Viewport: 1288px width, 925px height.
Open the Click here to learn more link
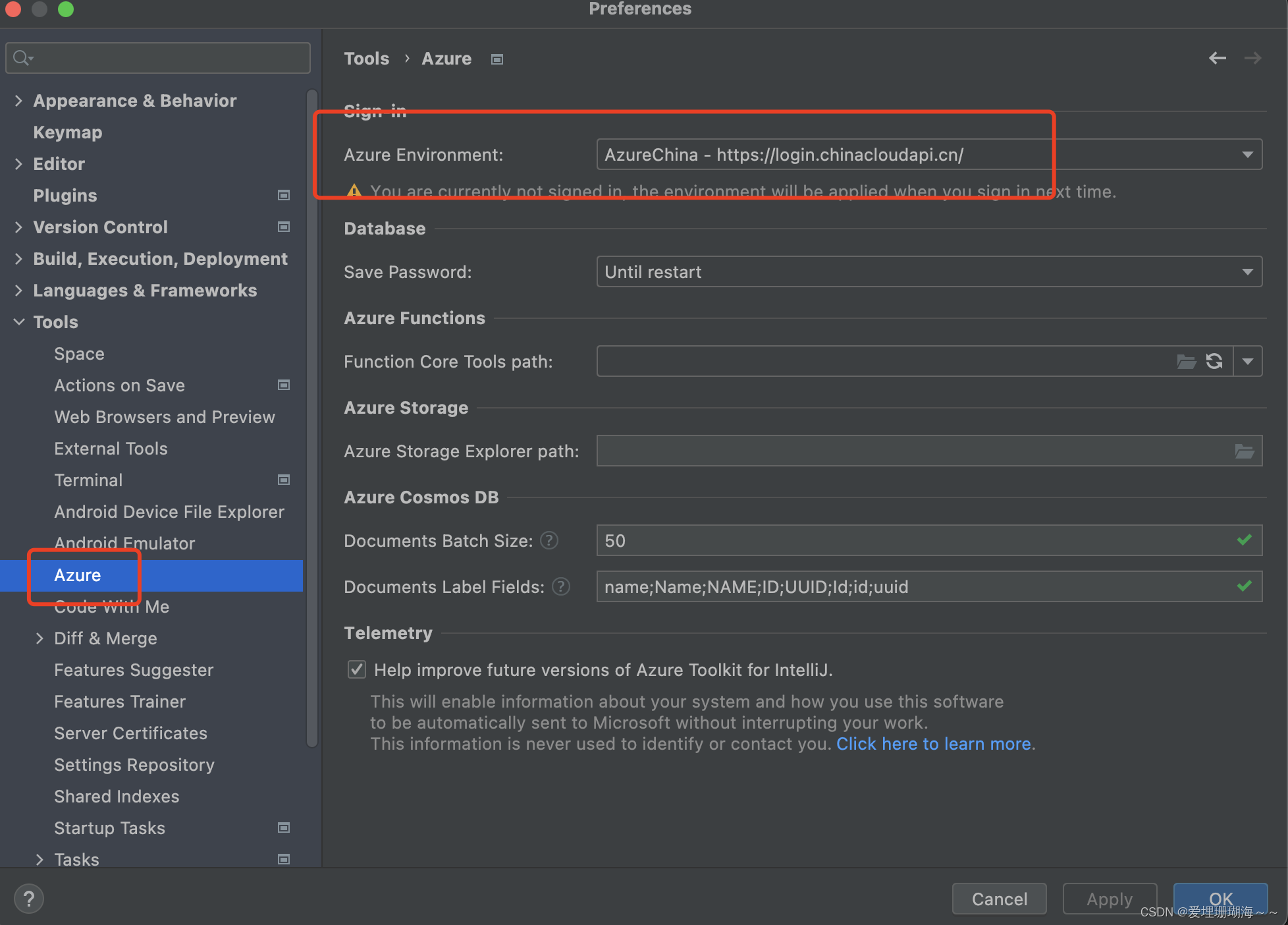pyautogui.click(x=933, y=744)
